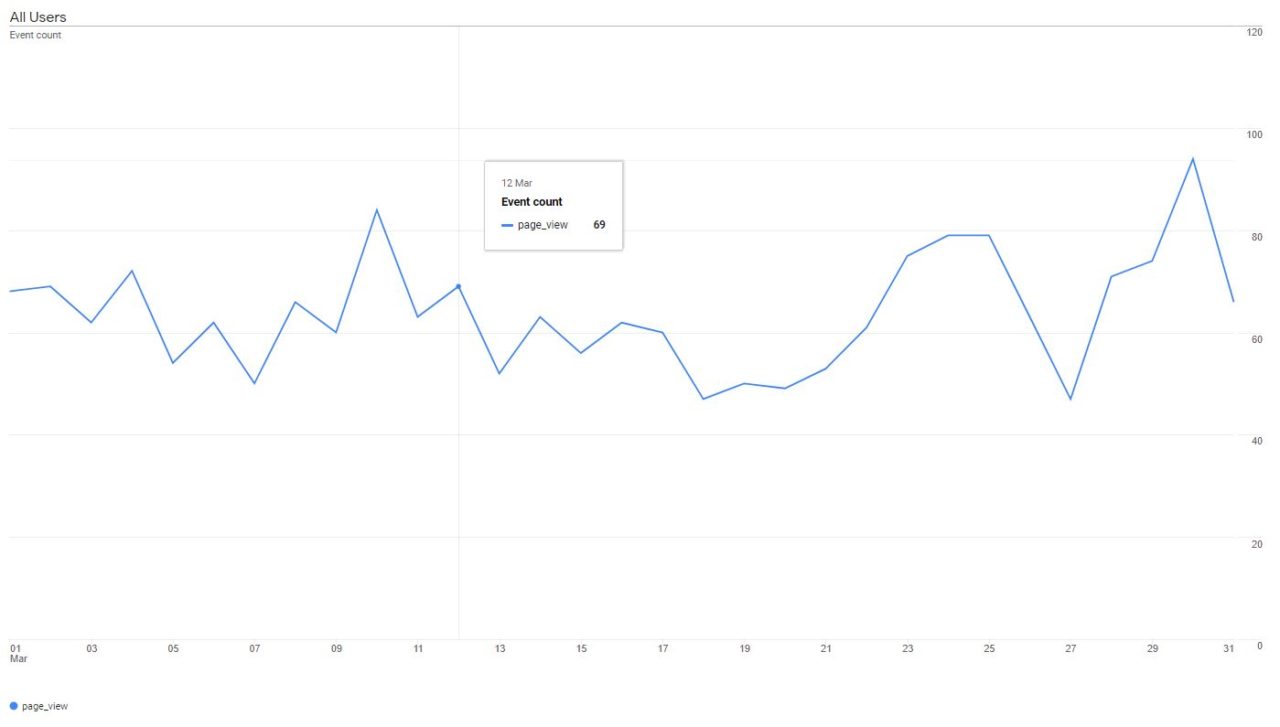Click the value 69 in the tooltip
The height and width of the screenshot is (727, 1280).
[x=599, y=225]
